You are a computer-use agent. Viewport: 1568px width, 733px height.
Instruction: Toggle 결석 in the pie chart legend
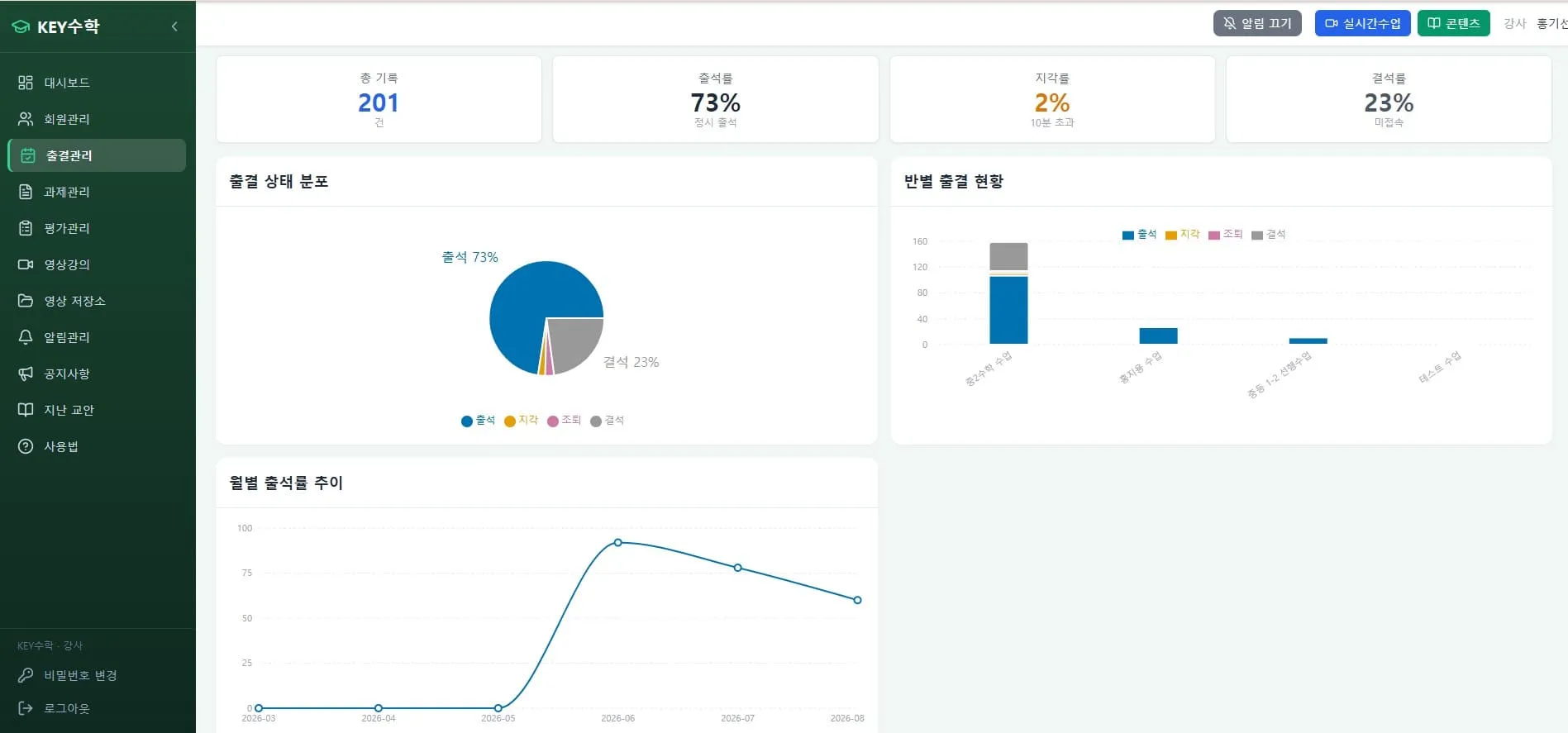click(x=607, y=421)
